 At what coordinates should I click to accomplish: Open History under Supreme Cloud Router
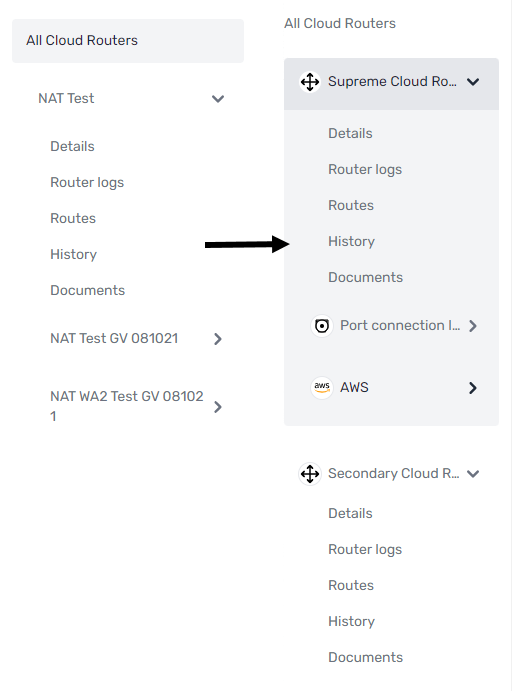click(x=351, y=241)
